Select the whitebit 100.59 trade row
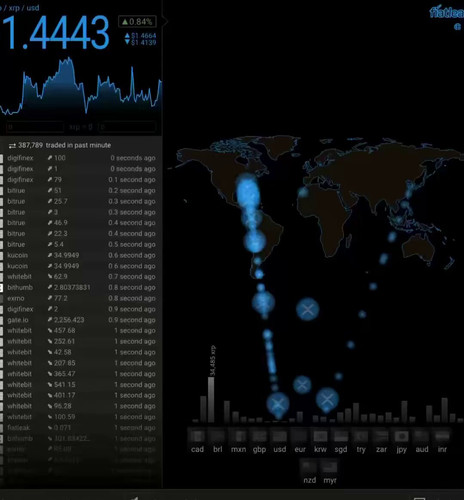Viewport: 464px width, 500px height. (x=81, y=417)
